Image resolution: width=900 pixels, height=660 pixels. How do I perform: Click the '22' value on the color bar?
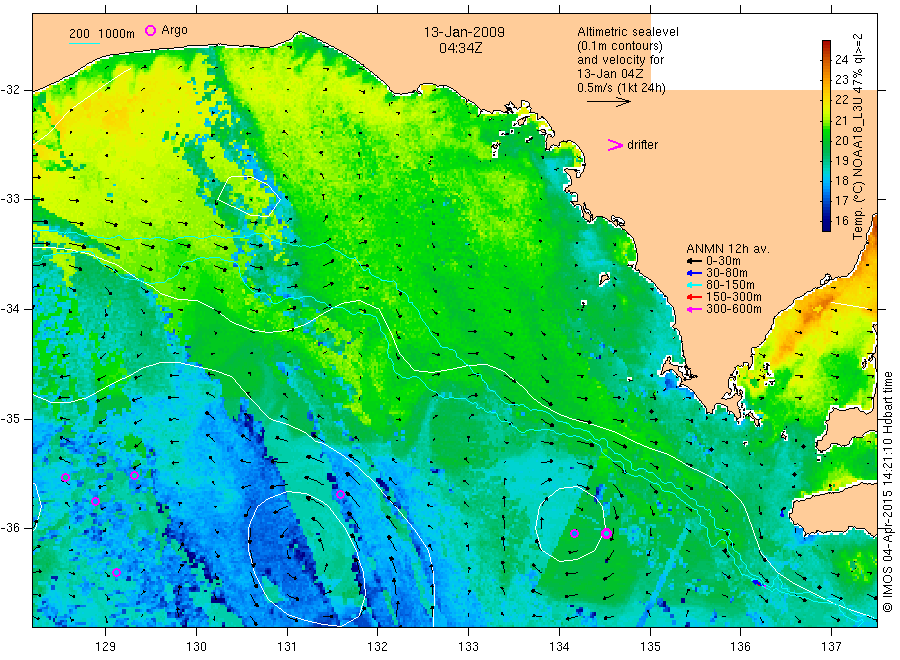(841, 100)
